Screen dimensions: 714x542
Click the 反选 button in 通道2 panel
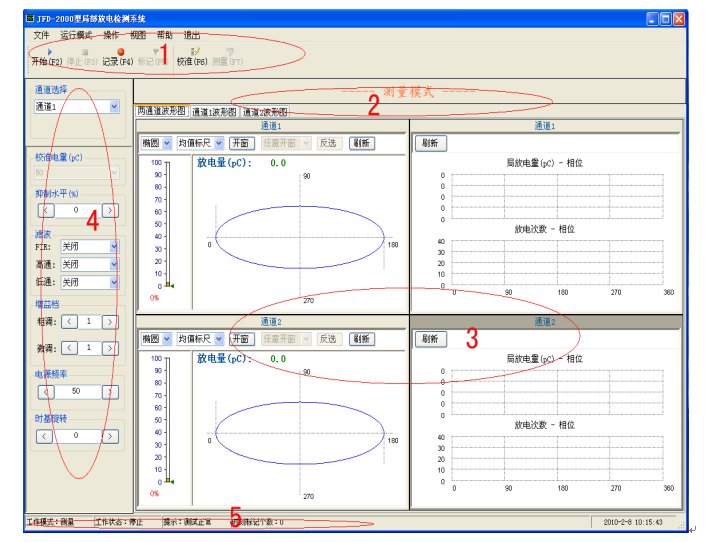328,339
